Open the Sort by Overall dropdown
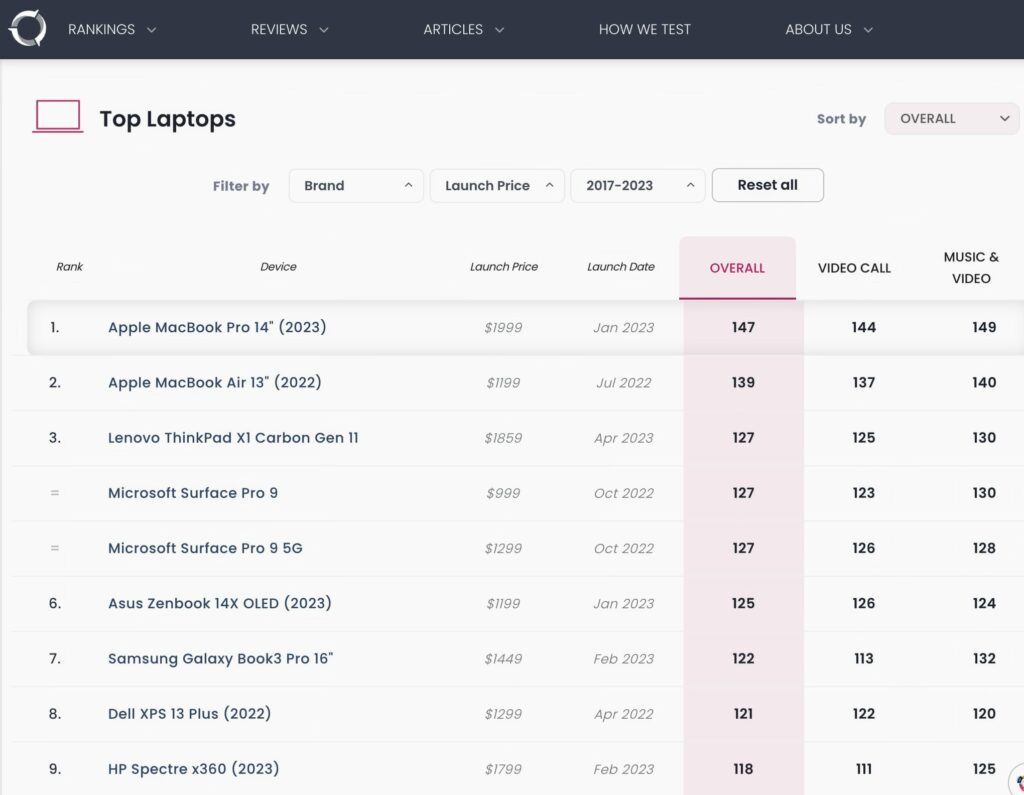 pyautogui.click(x=951, y=119)
